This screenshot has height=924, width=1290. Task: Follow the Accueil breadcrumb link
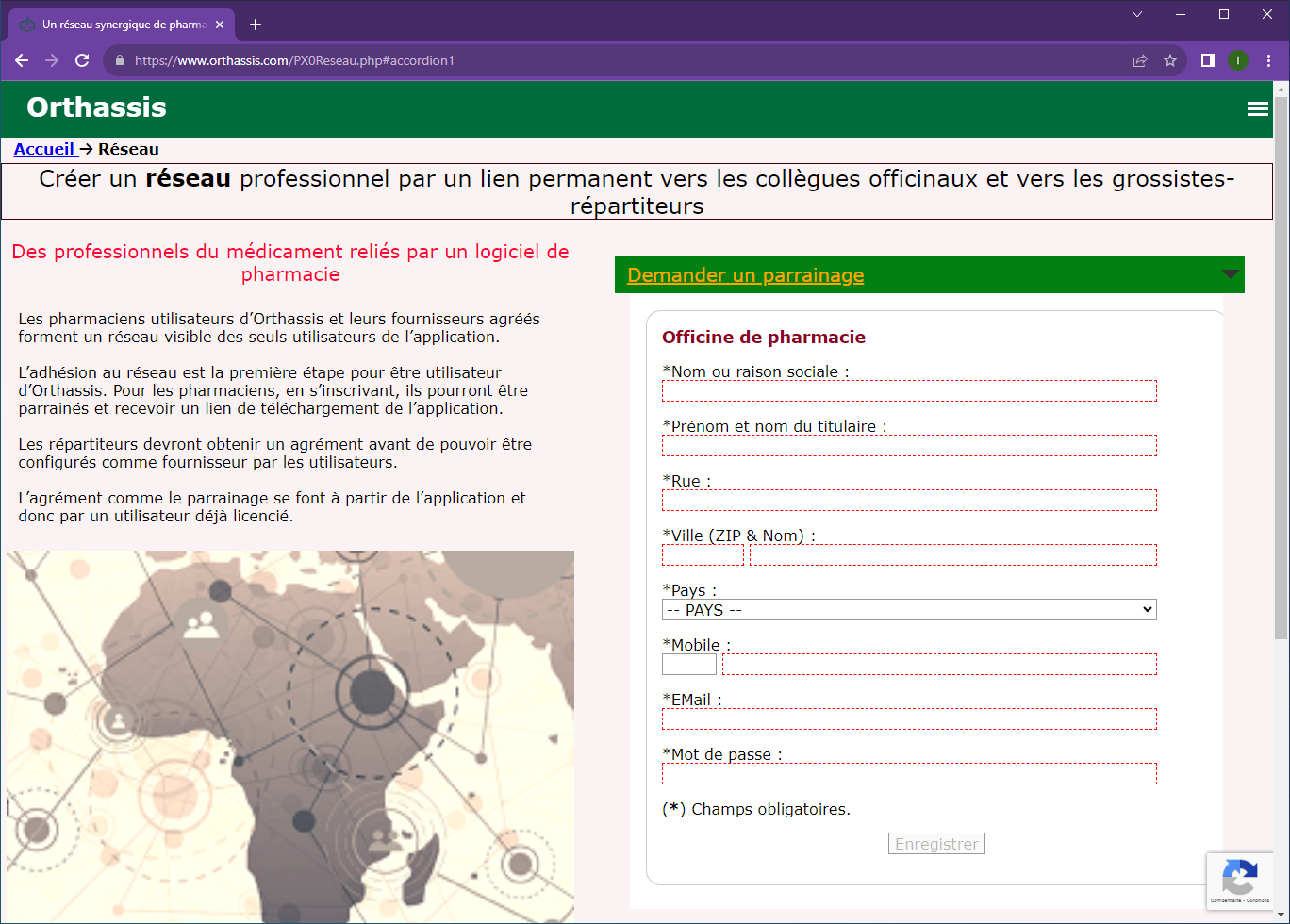(x=44, y=149)
